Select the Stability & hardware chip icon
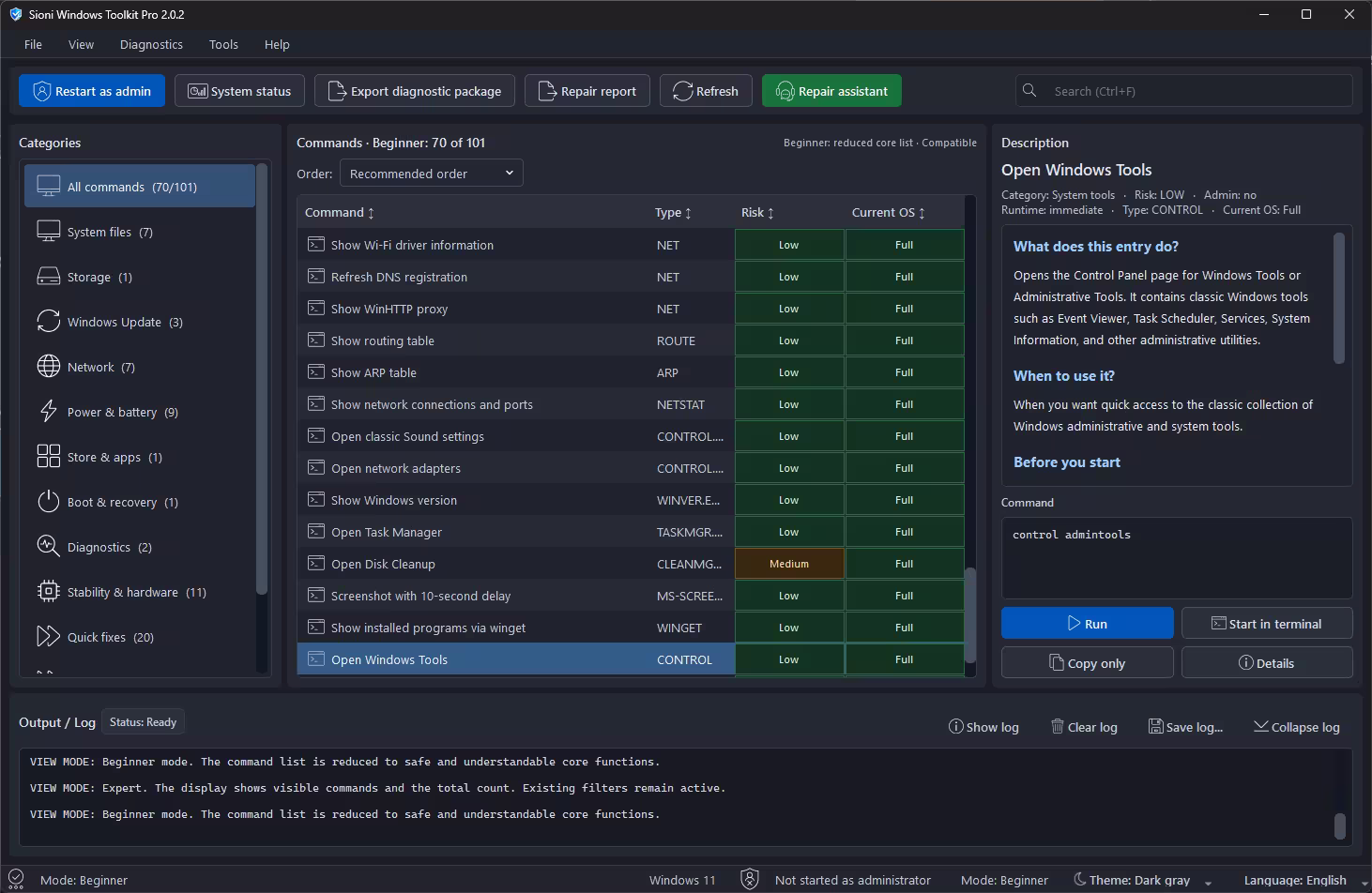This screenshot has width=1372, height=893. point(49,592)
